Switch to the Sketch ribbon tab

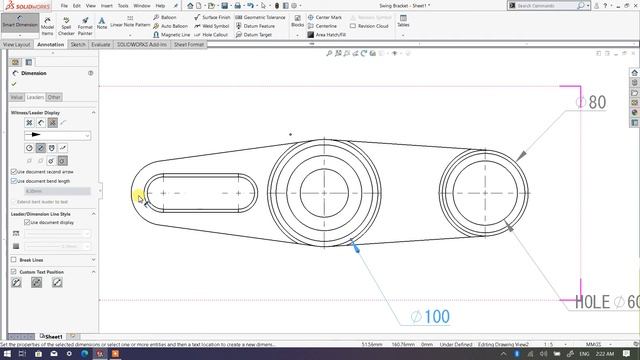point(78,44)
